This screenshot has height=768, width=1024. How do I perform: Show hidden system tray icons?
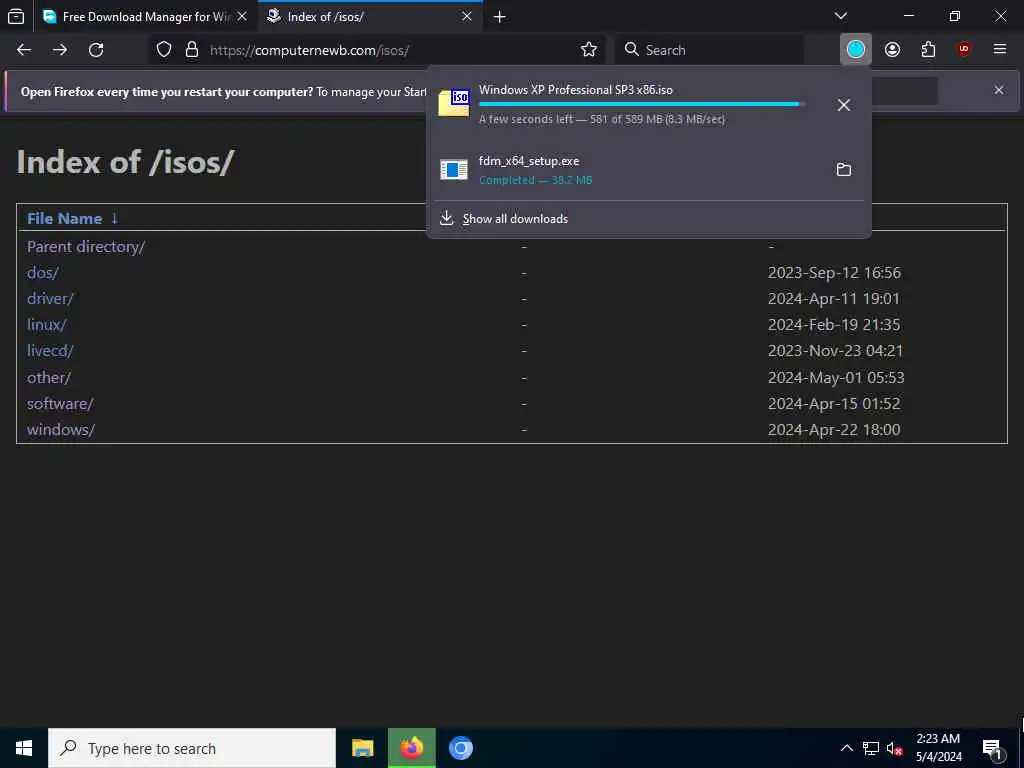(x=846, y=748)
